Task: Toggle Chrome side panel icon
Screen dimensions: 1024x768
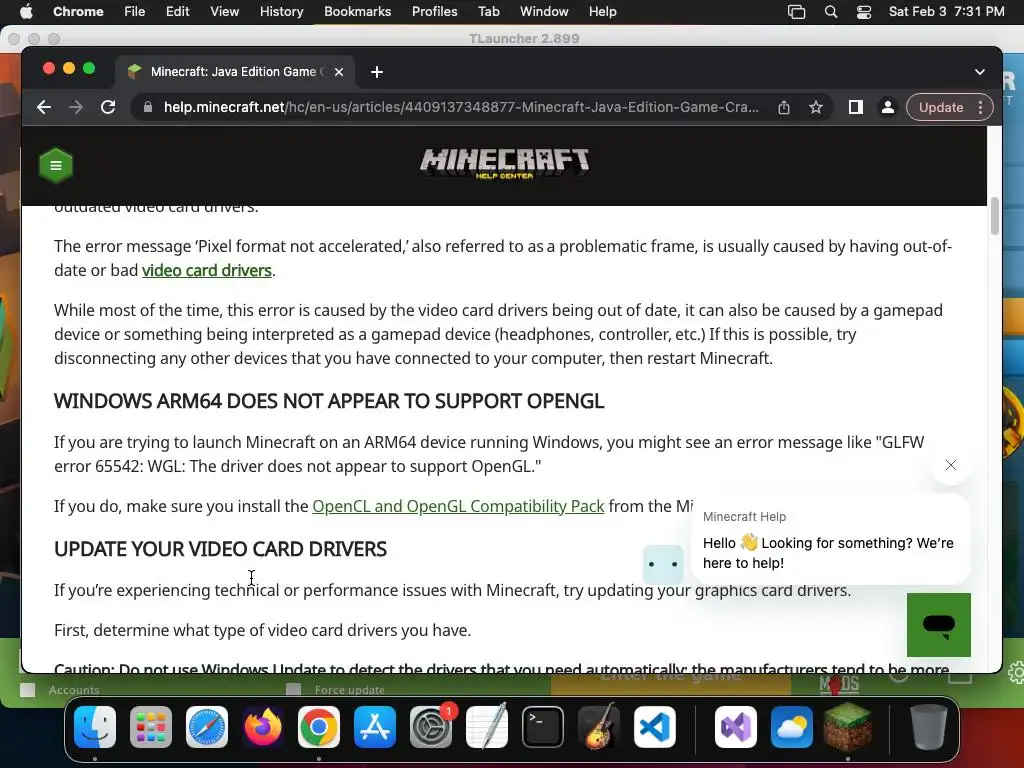Action: pos(856,107)
